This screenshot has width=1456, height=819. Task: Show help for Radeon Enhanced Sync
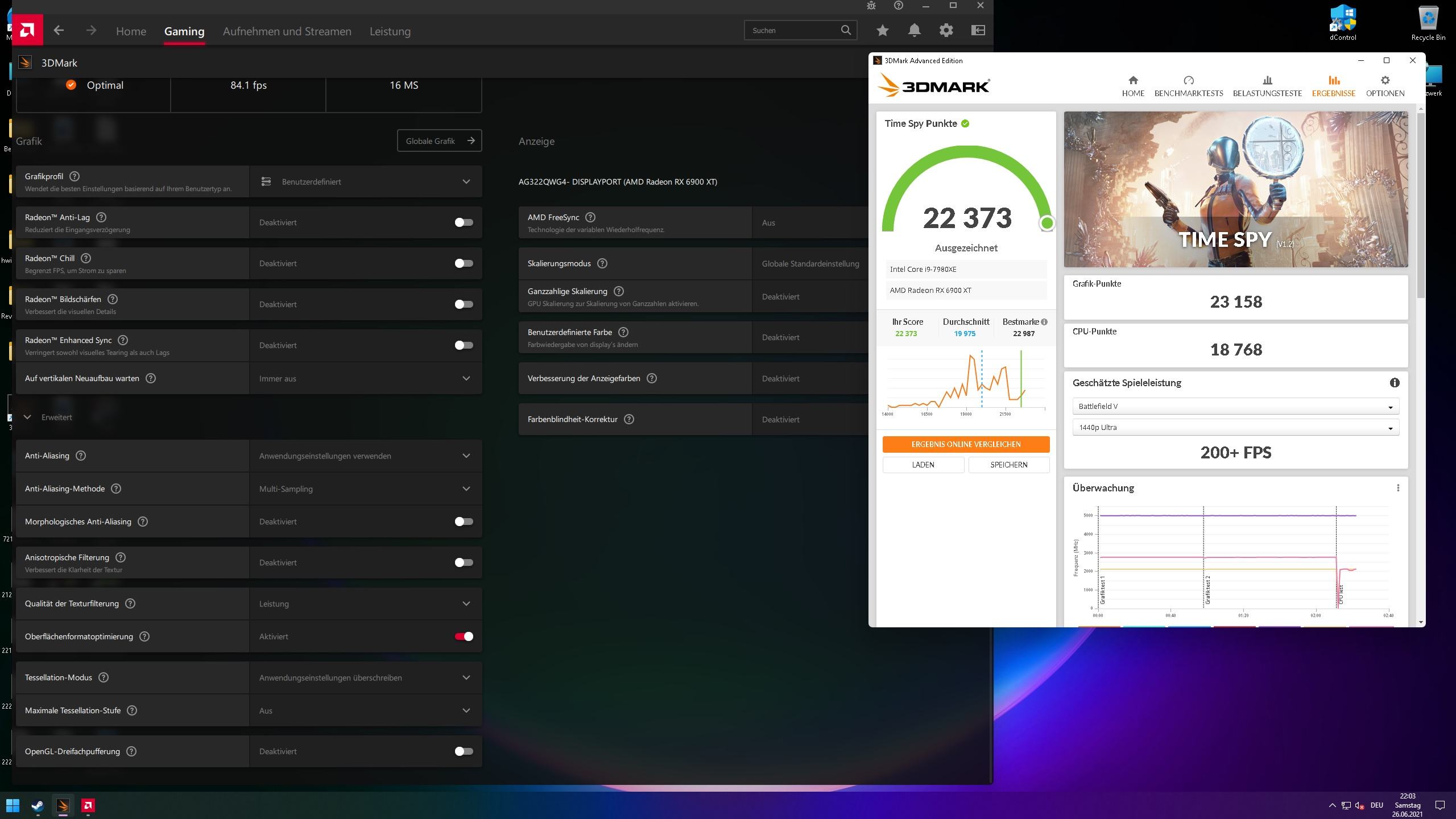point(123,340)
